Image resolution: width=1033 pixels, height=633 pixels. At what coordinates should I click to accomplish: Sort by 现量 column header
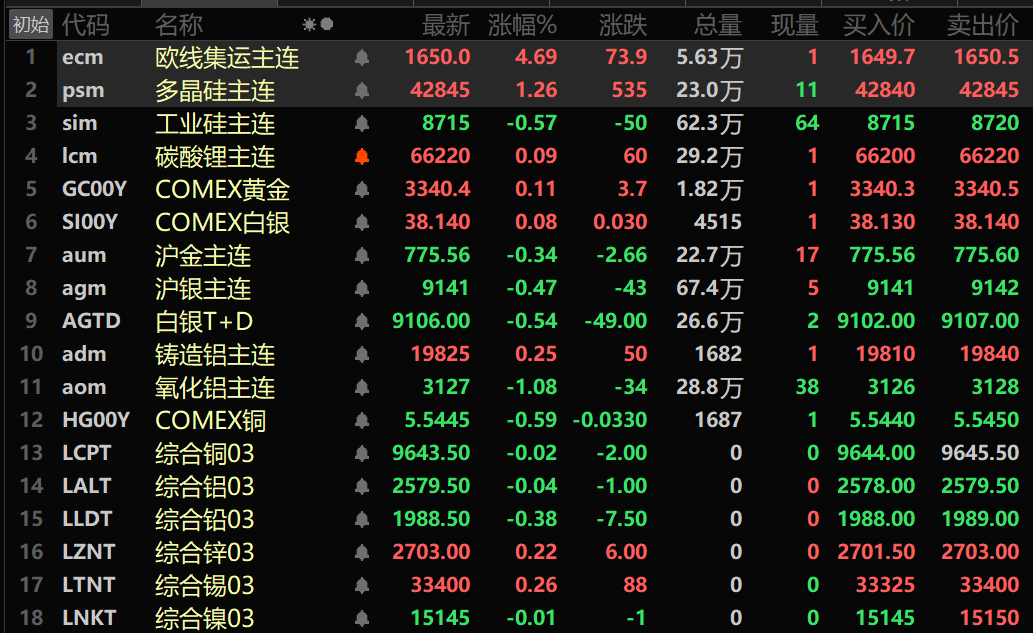click(795, 26)
